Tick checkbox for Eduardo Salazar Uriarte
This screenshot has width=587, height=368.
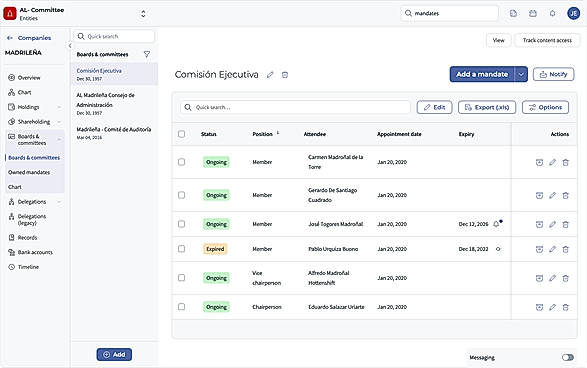click(182, 307)
